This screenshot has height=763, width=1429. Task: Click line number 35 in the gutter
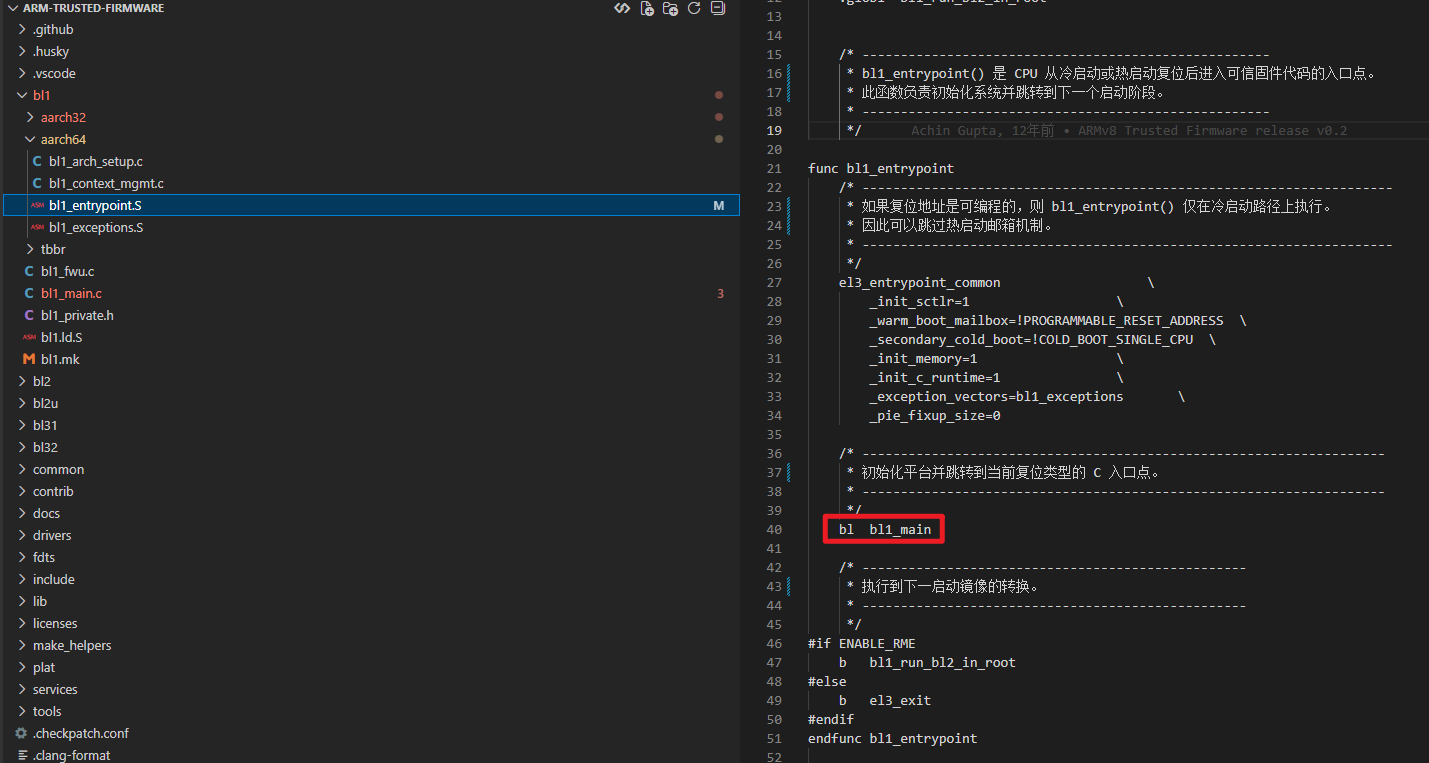774,435
